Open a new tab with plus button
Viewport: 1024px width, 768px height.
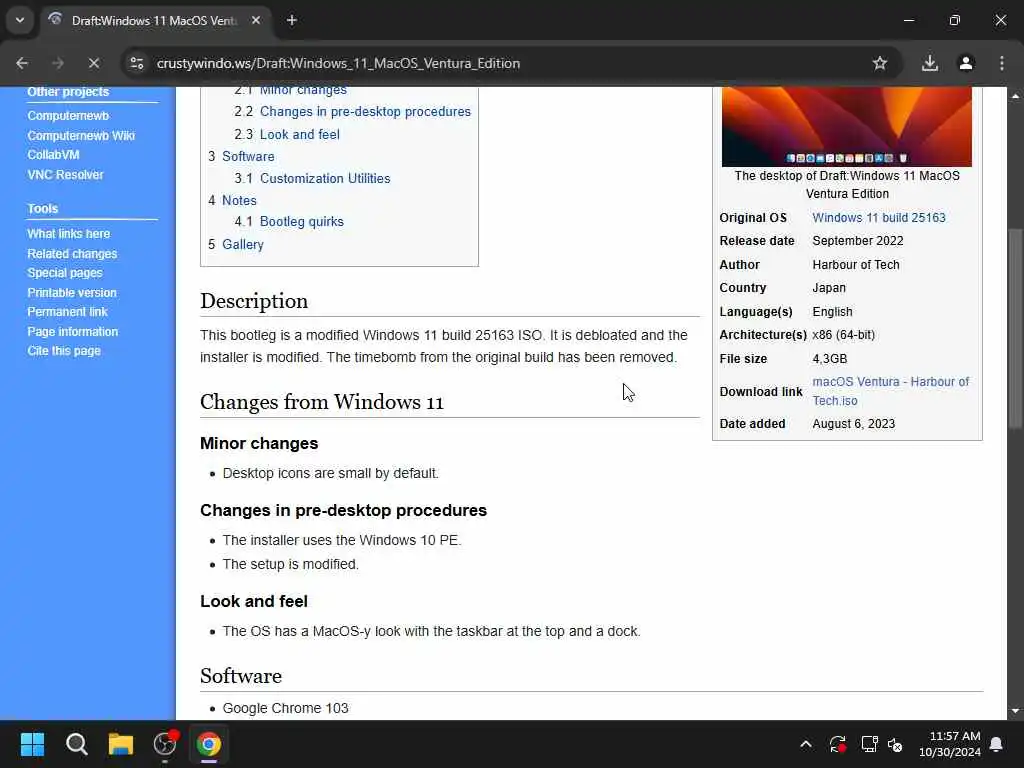click(292, 20)
